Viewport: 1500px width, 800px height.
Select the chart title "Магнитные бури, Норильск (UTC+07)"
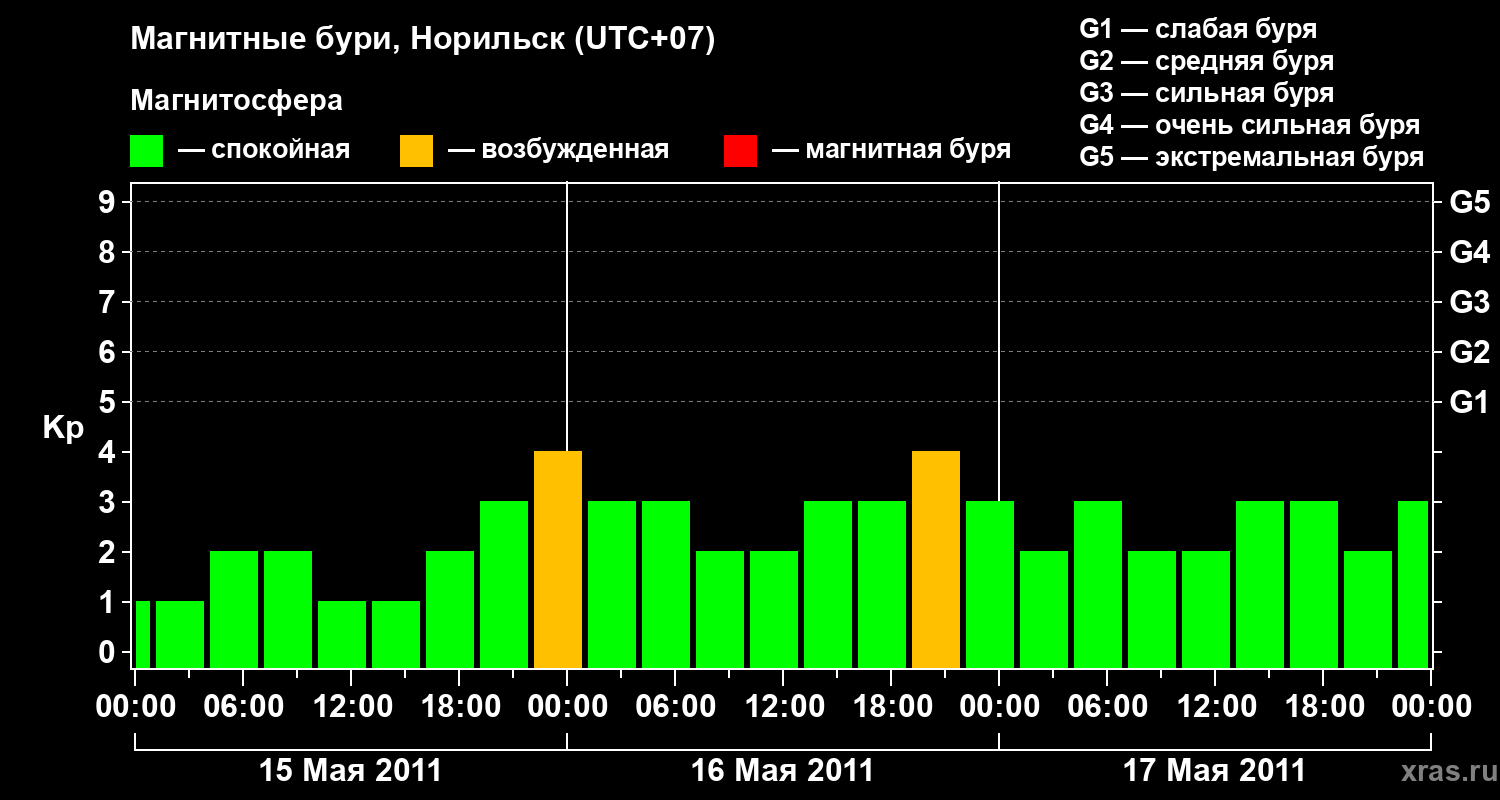[423, 40]
